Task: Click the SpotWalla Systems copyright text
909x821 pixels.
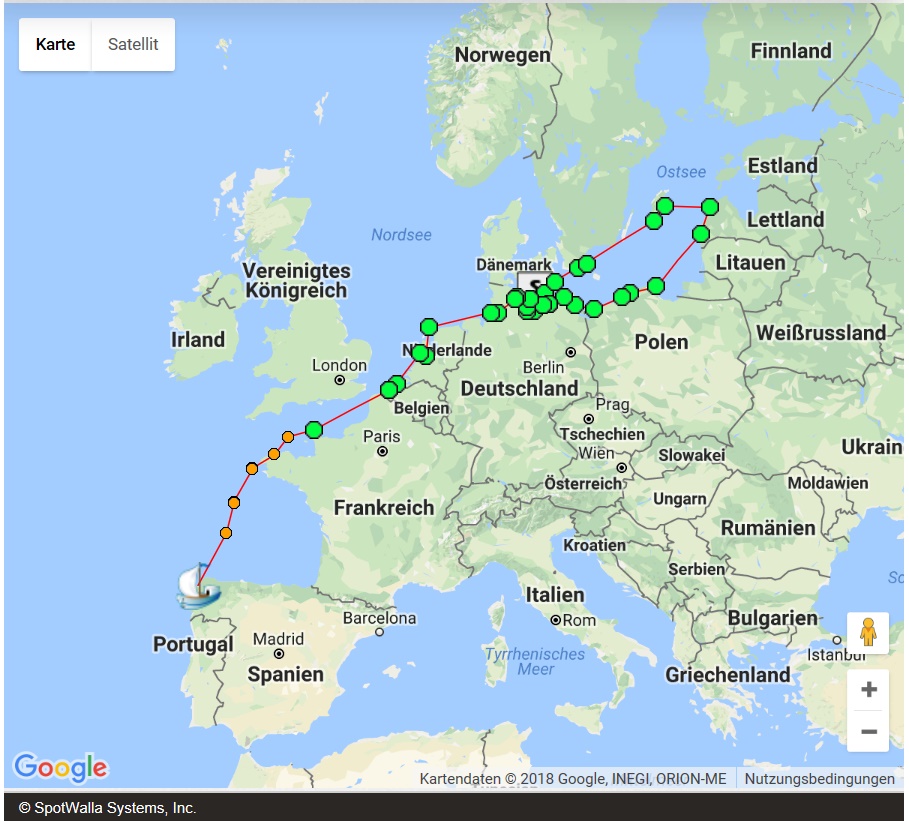Action: click(107, 808)
